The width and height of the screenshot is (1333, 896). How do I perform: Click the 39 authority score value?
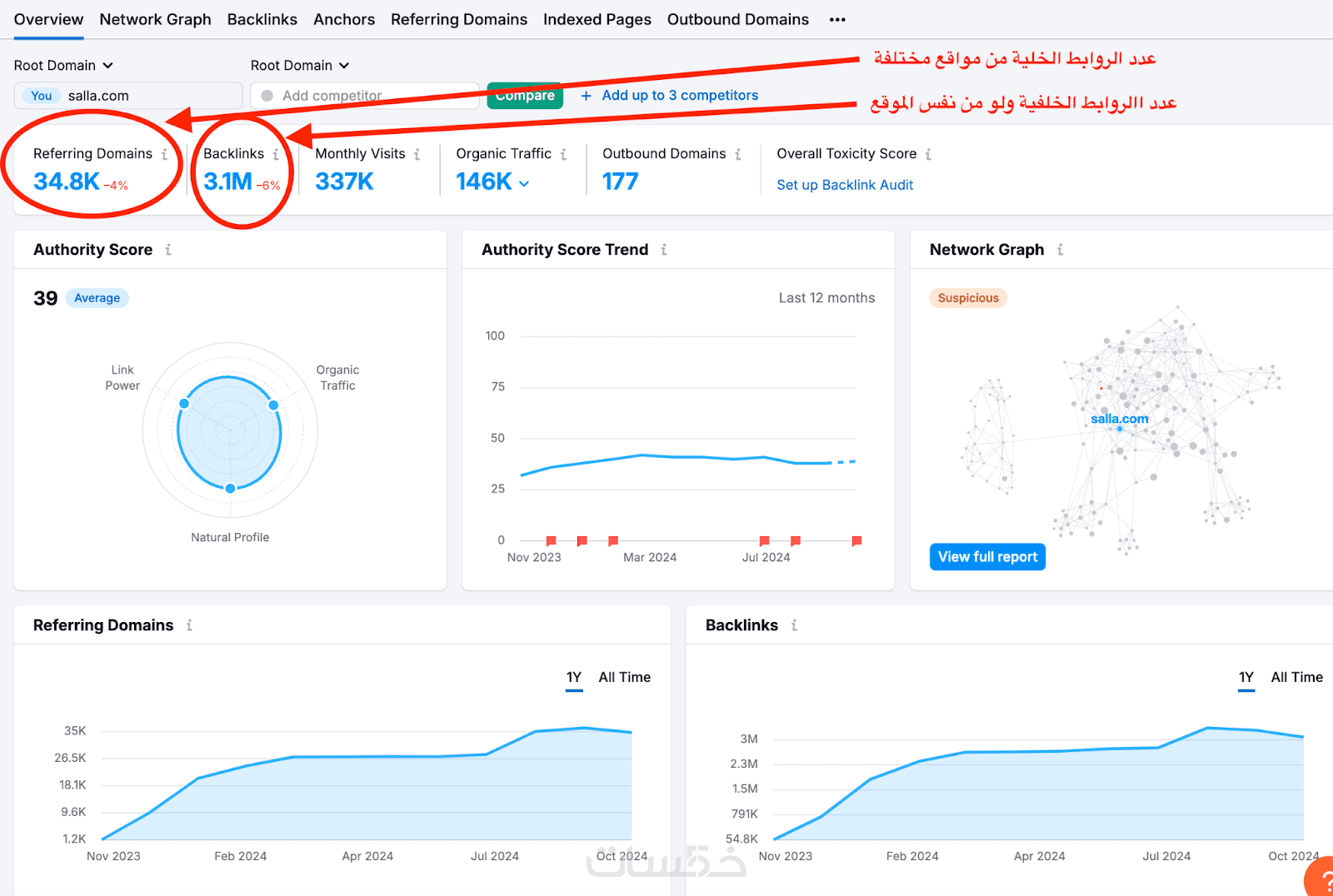click(x=46, y=298)
